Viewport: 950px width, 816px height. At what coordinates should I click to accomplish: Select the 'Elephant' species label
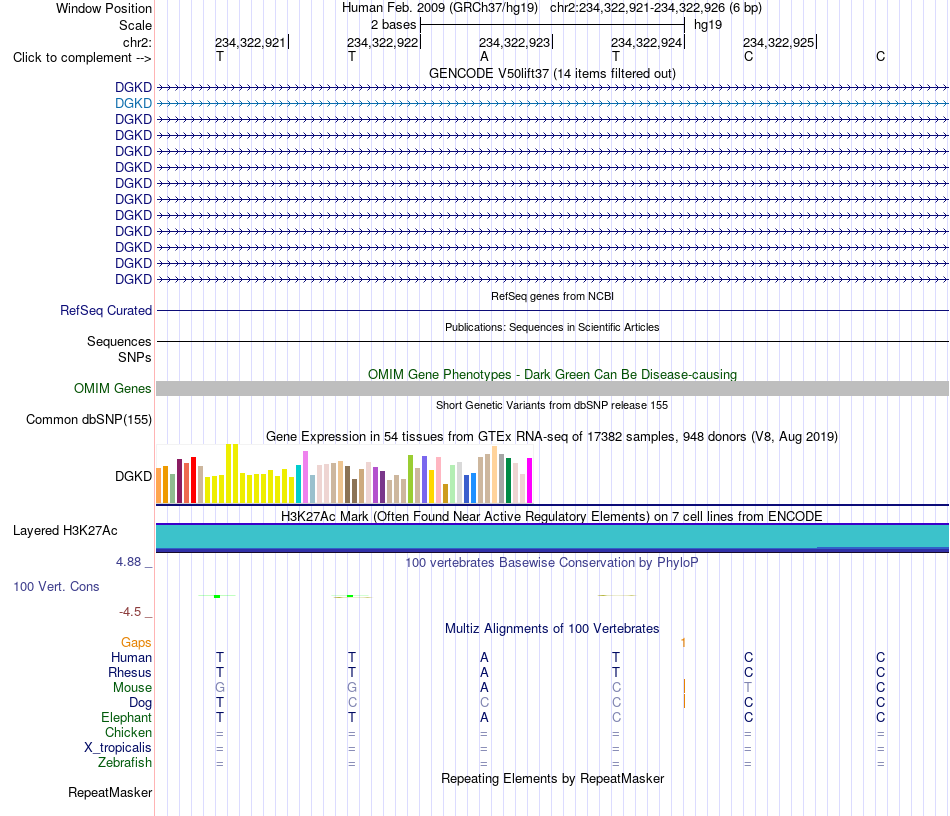pos(127,717)
